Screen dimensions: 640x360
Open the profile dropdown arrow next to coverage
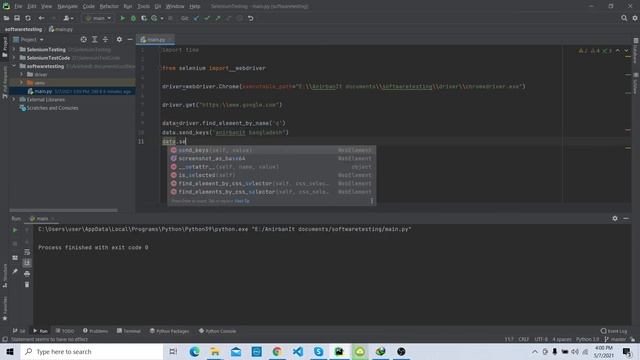(x=162, y=18)
